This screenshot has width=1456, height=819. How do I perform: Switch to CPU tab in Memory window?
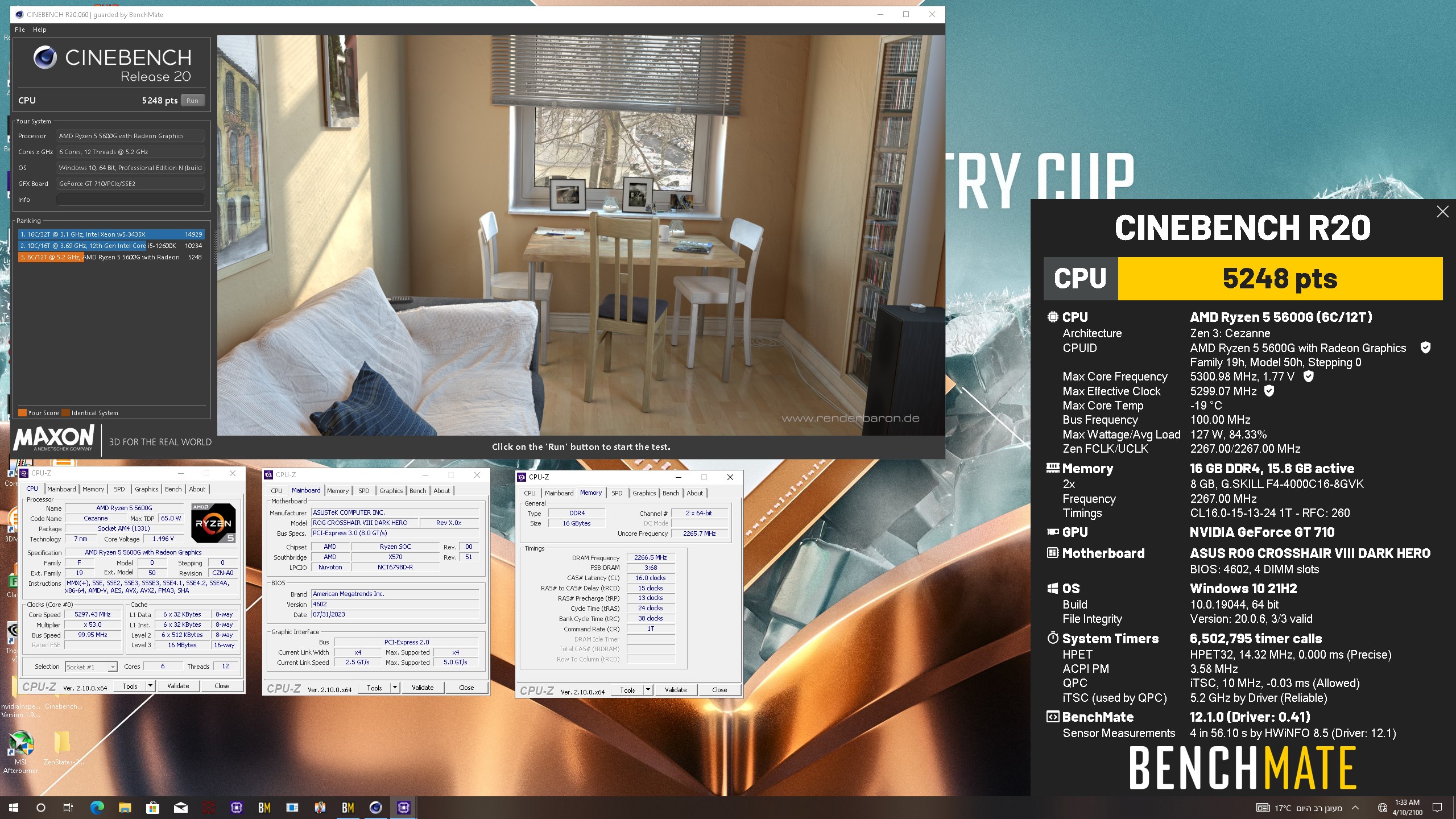[530, 493]
